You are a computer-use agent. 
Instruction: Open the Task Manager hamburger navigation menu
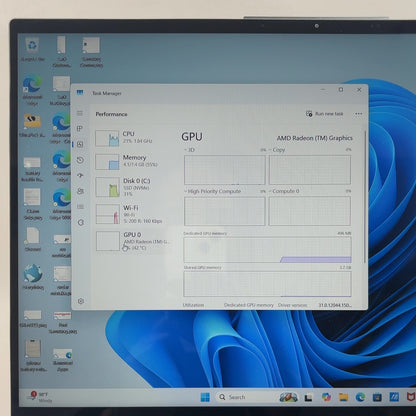pyautogui.click(x=80, y=113)
